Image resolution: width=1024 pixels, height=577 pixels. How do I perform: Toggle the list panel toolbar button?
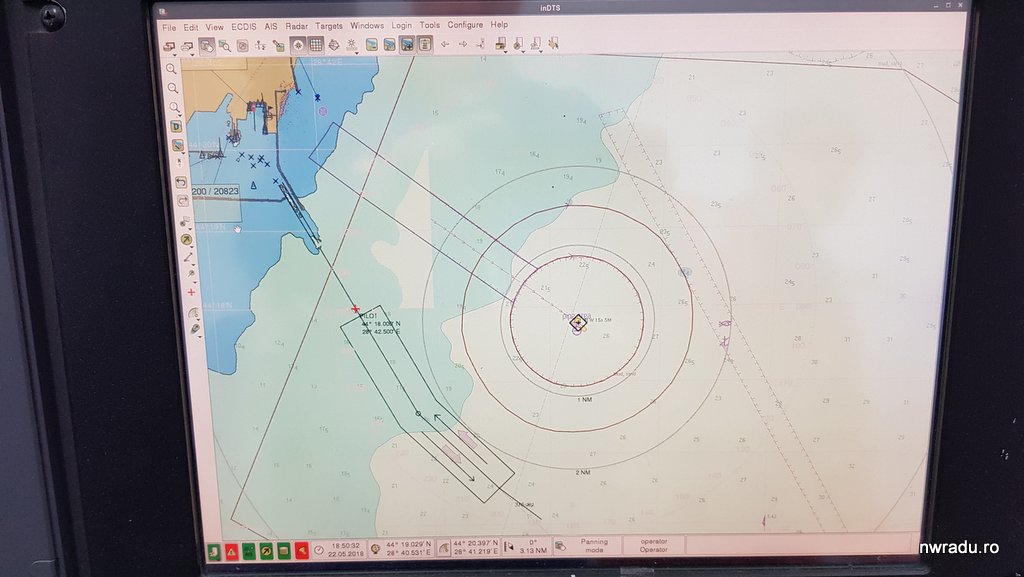[424, 44]
